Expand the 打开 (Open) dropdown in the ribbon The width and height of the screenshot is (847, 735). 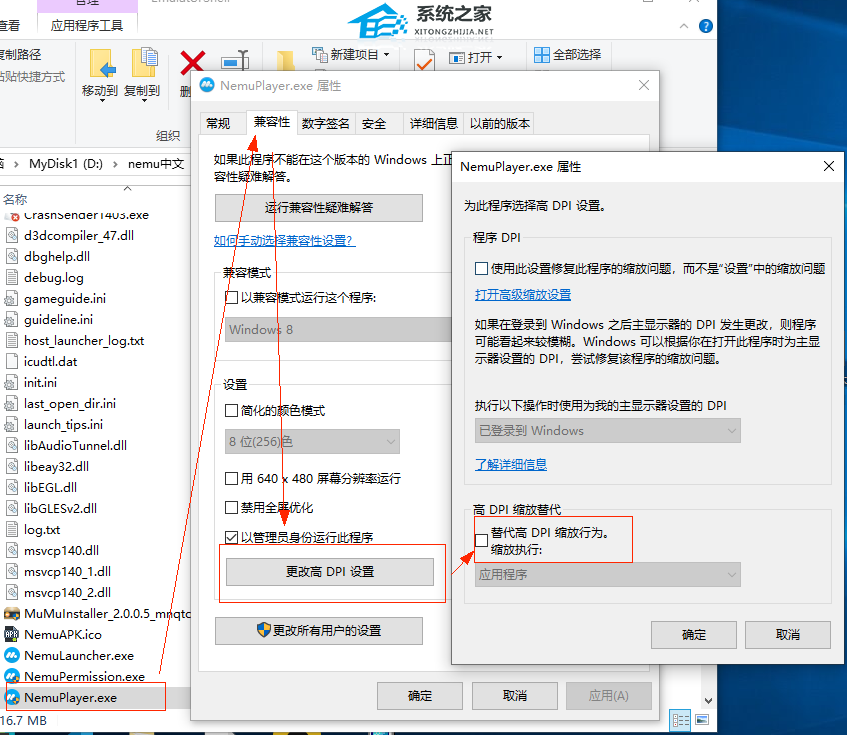point(499,57)
